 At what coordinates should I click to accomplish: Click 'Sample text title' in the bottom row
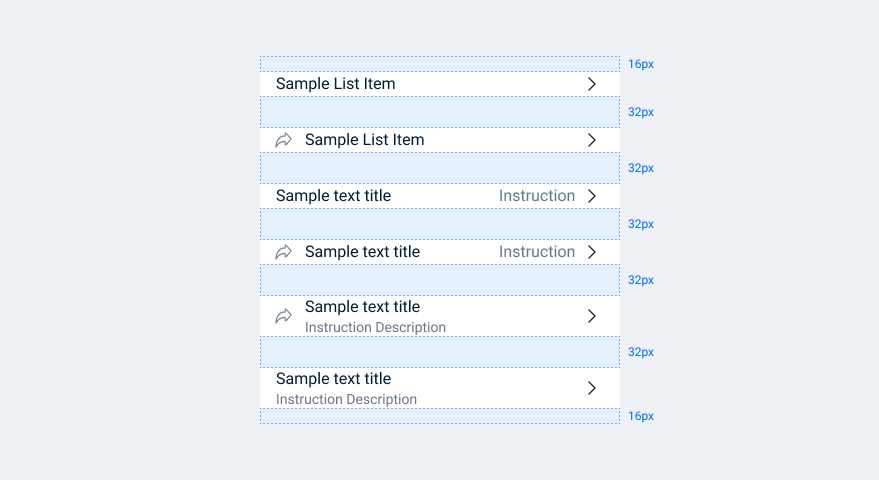(x=333, y=379)
